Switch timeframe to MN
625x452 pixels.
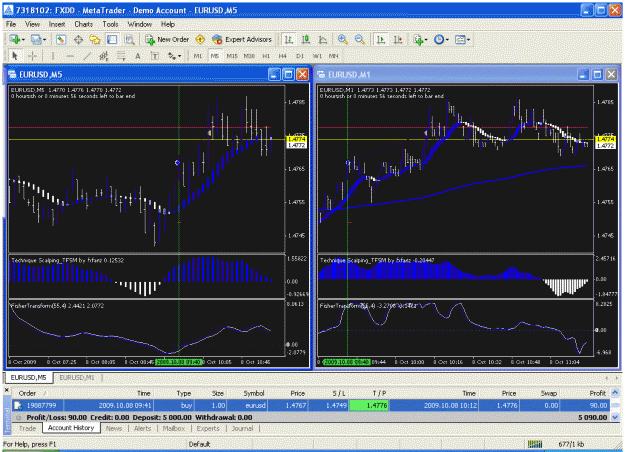click(x=334, y=56)
